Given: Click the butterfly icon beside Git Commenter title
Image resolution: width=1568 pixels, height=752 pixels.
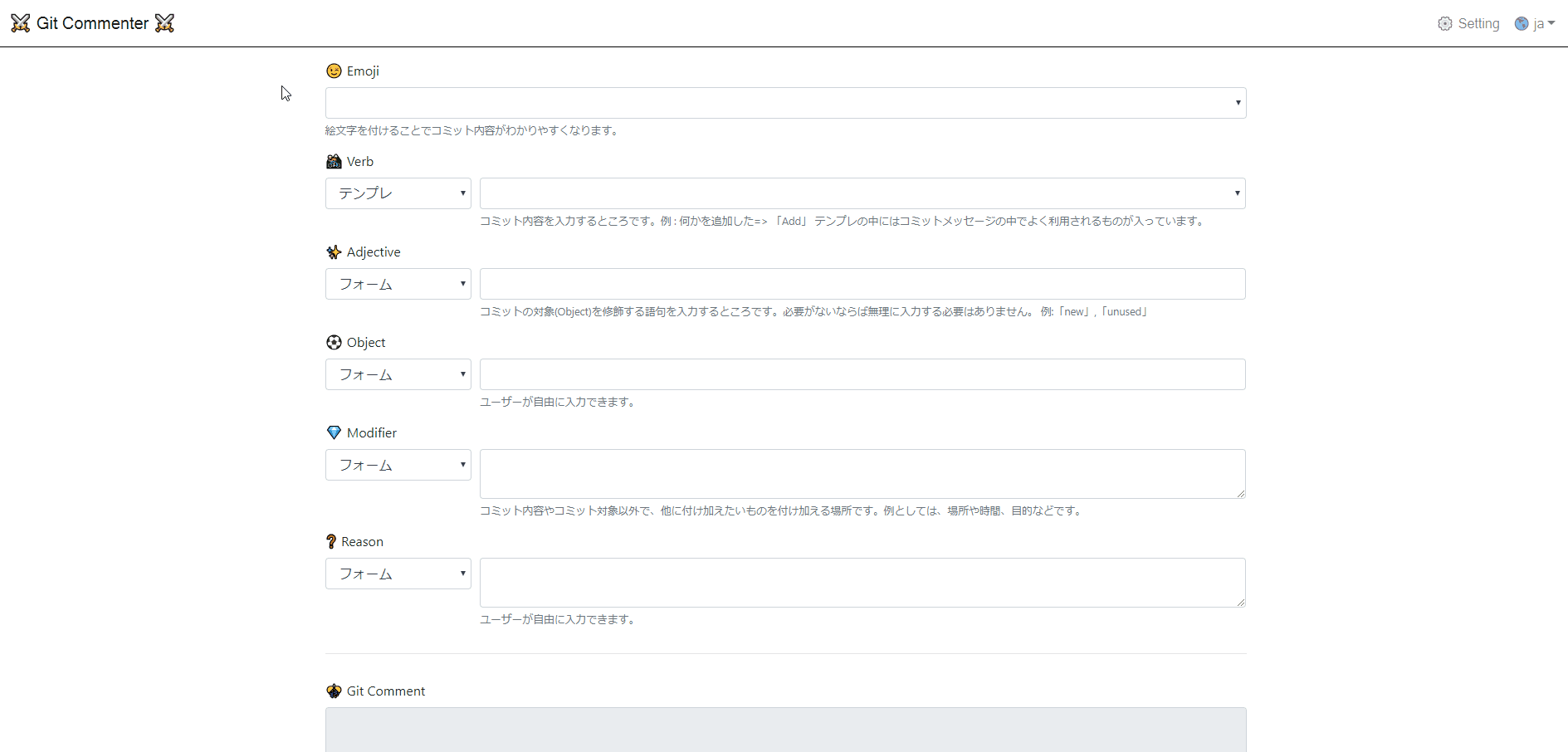Looking at the screenshot, I should [x=20, y=23].
